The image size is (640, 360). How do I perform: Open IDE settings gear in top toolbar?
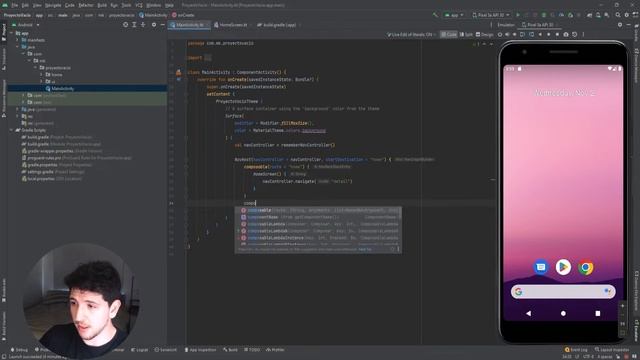click(627, 15)
